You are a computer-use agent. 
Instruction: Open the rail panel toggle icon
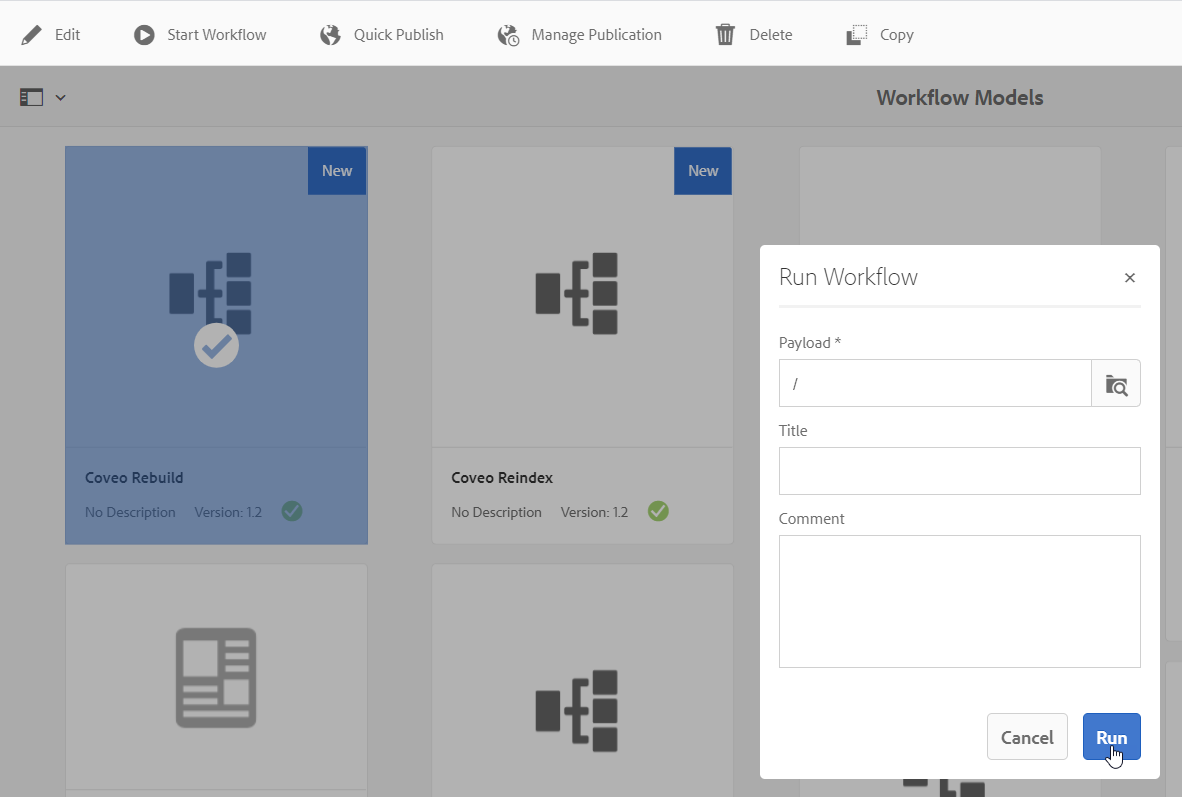pos(32,97)
